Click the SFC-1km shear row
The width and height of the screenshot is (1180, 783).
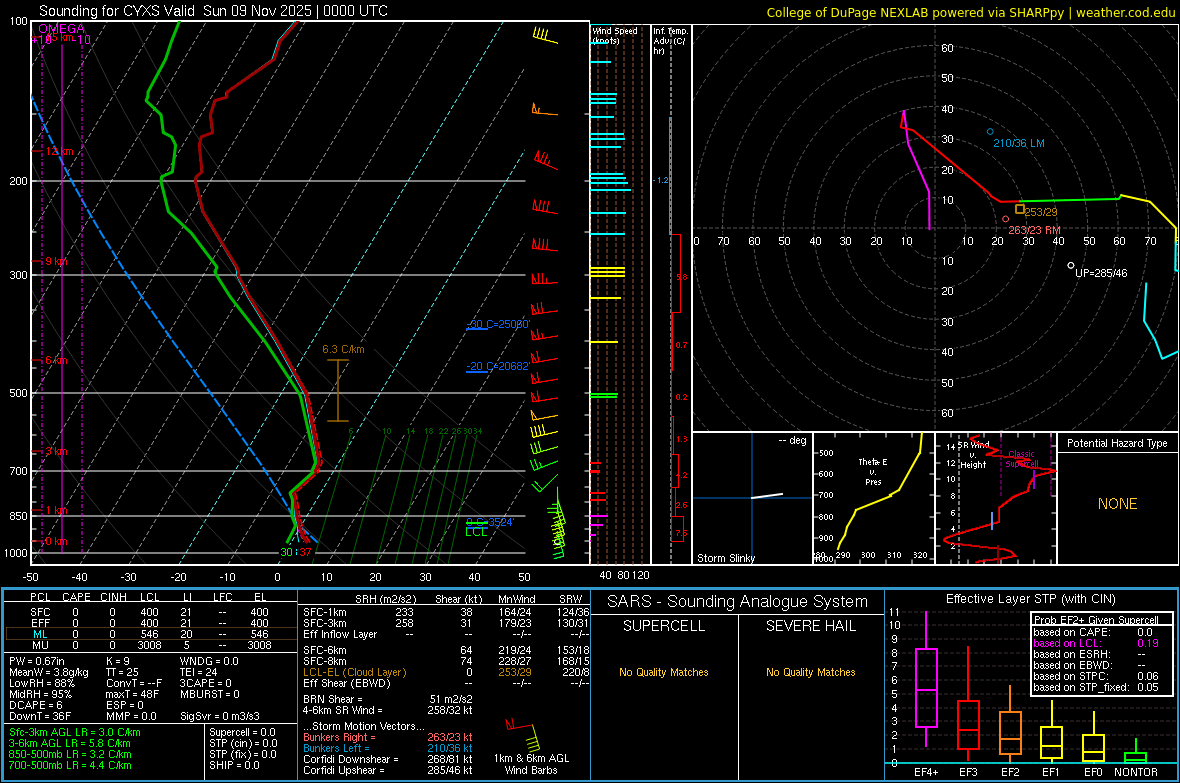click(x=446, y=612)
